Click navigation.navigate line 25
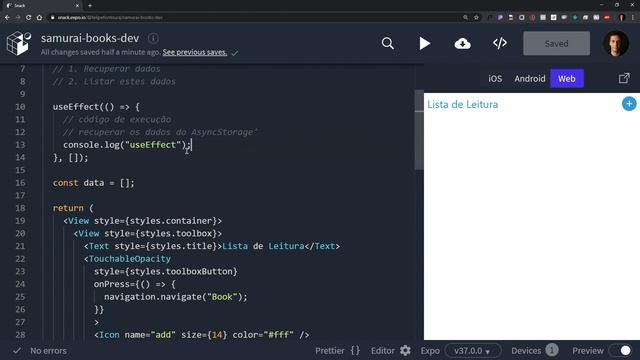Screen dimensions: 640x360 pyautogui.click(x=176, y=297)
